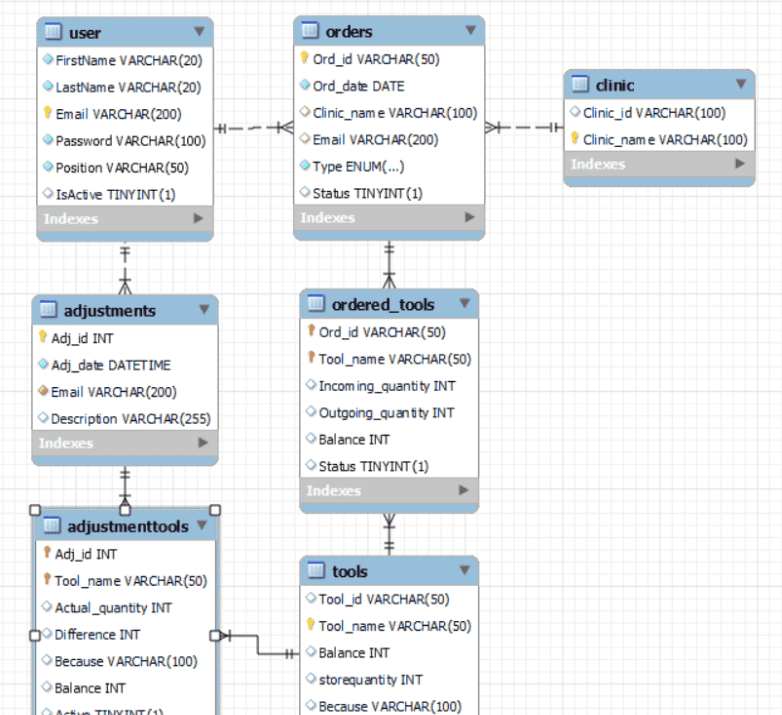Click the clinic table icon

(580, 84)
